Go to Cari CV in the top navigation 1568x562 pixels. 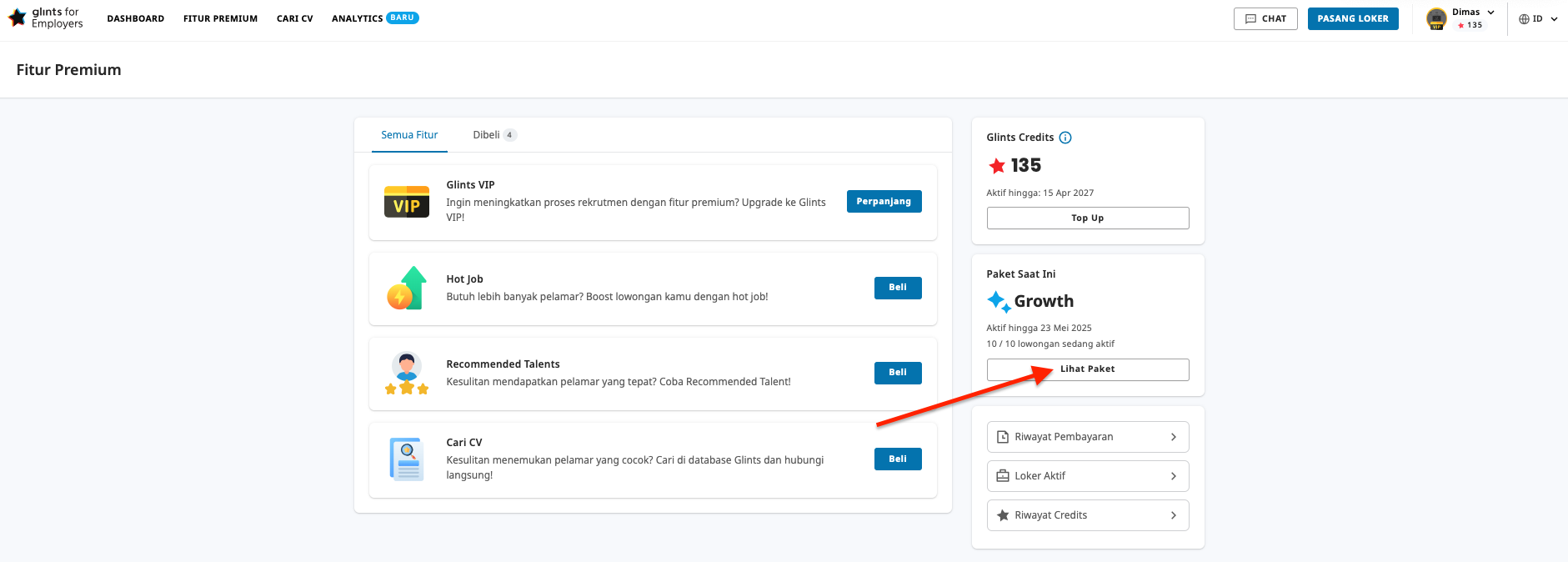(295, 18)
